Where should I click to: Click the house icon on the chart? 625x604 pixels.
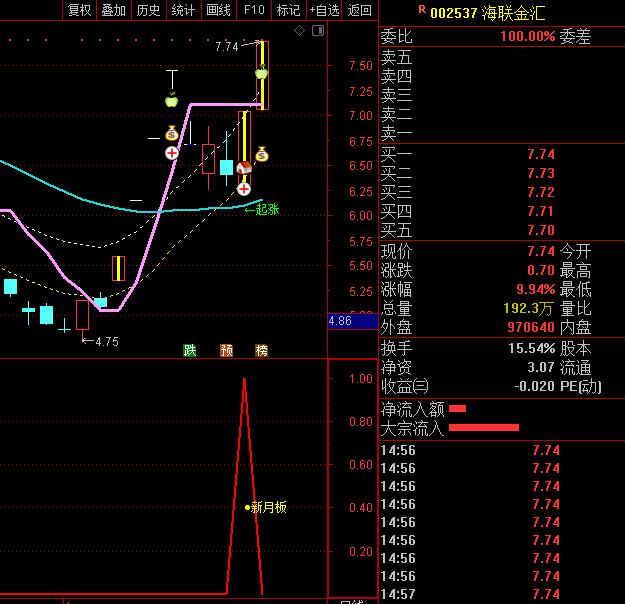[244, 169]
